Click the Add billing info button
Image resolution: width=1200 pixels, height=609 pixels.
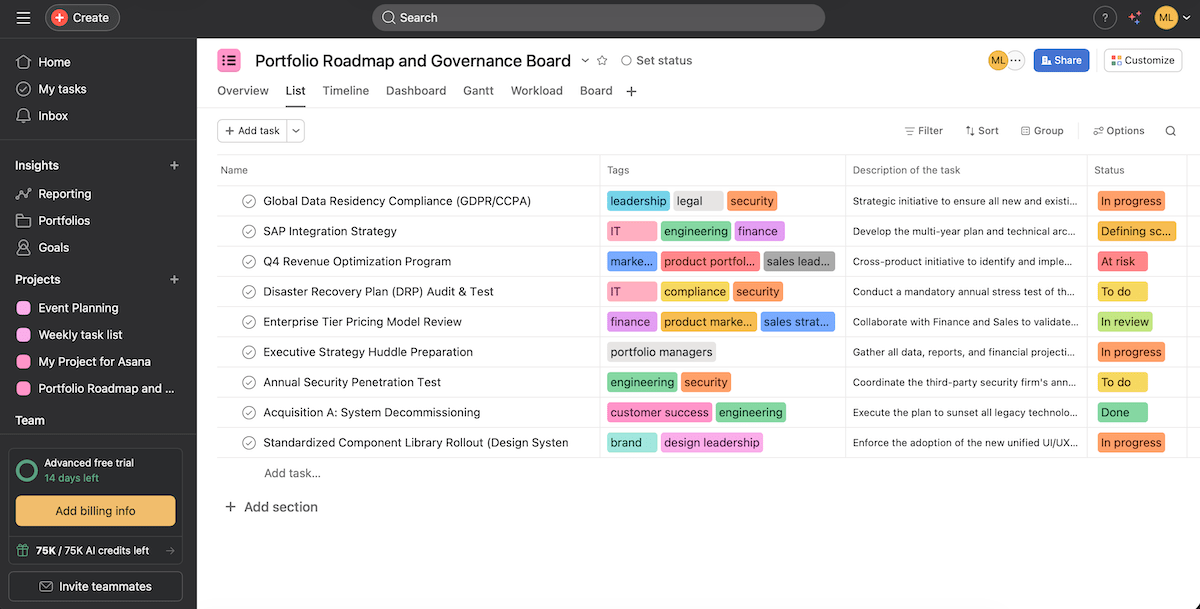click(x=95, y=511)
